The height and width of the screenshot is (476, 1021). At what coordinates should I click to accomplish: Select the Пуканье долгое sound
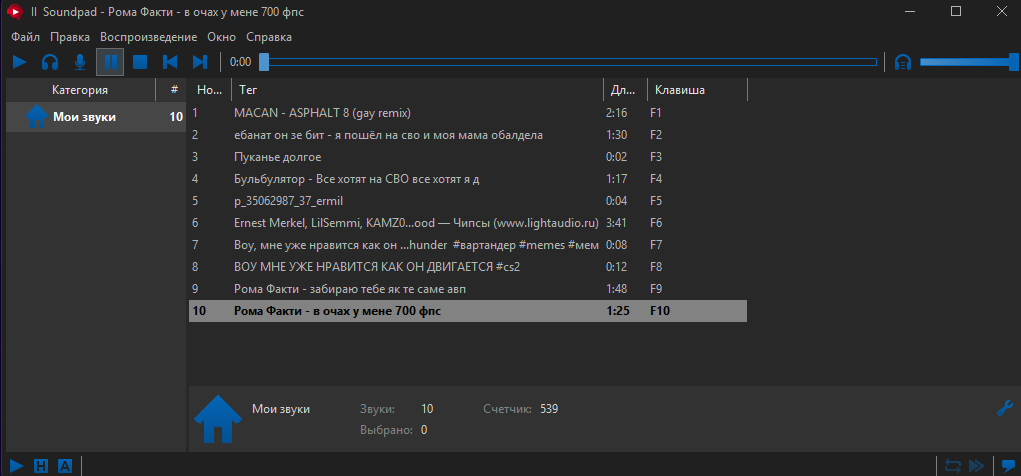[x=468, y=157]
